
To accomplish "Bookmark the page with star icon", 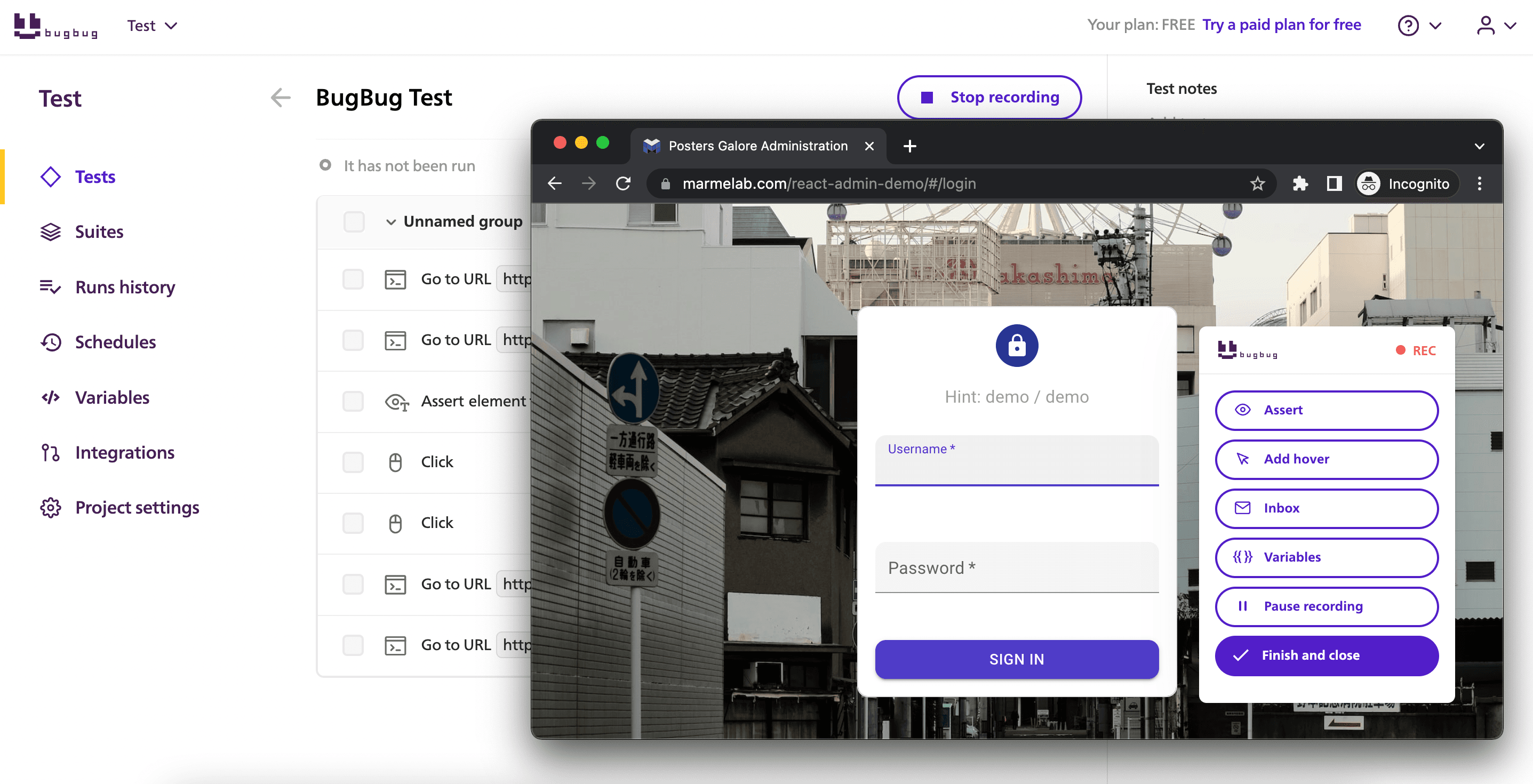I will pyautogui.click(x=1257, y=184).
